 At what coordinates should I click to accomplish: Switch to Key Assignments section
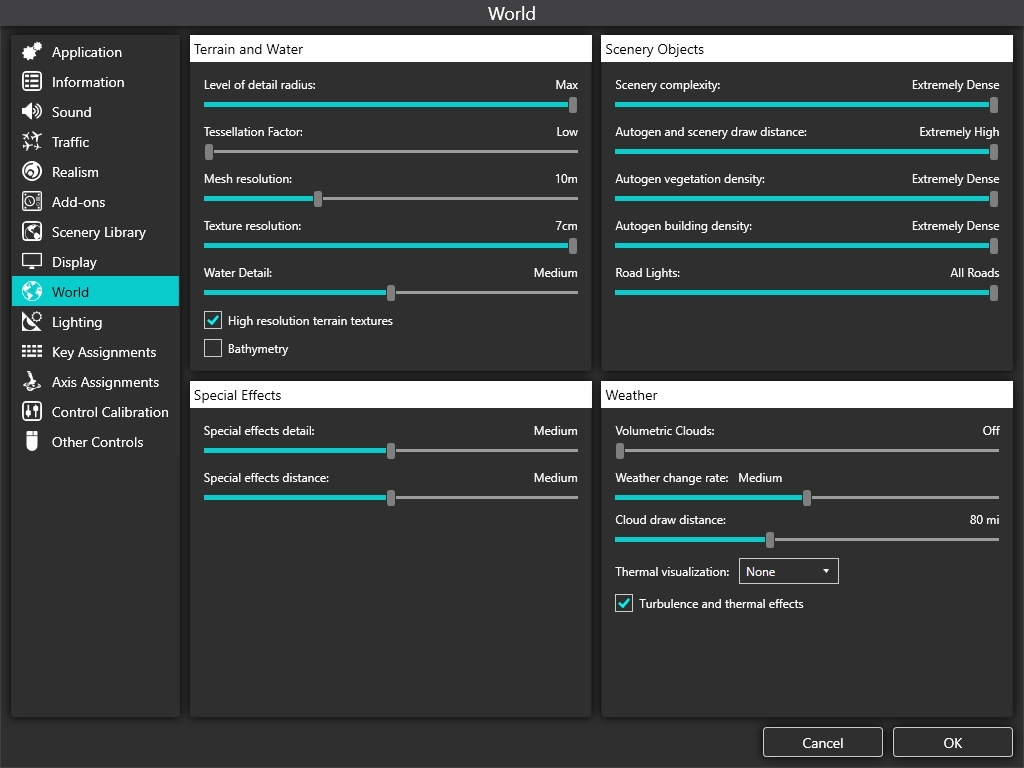point(103,352)
